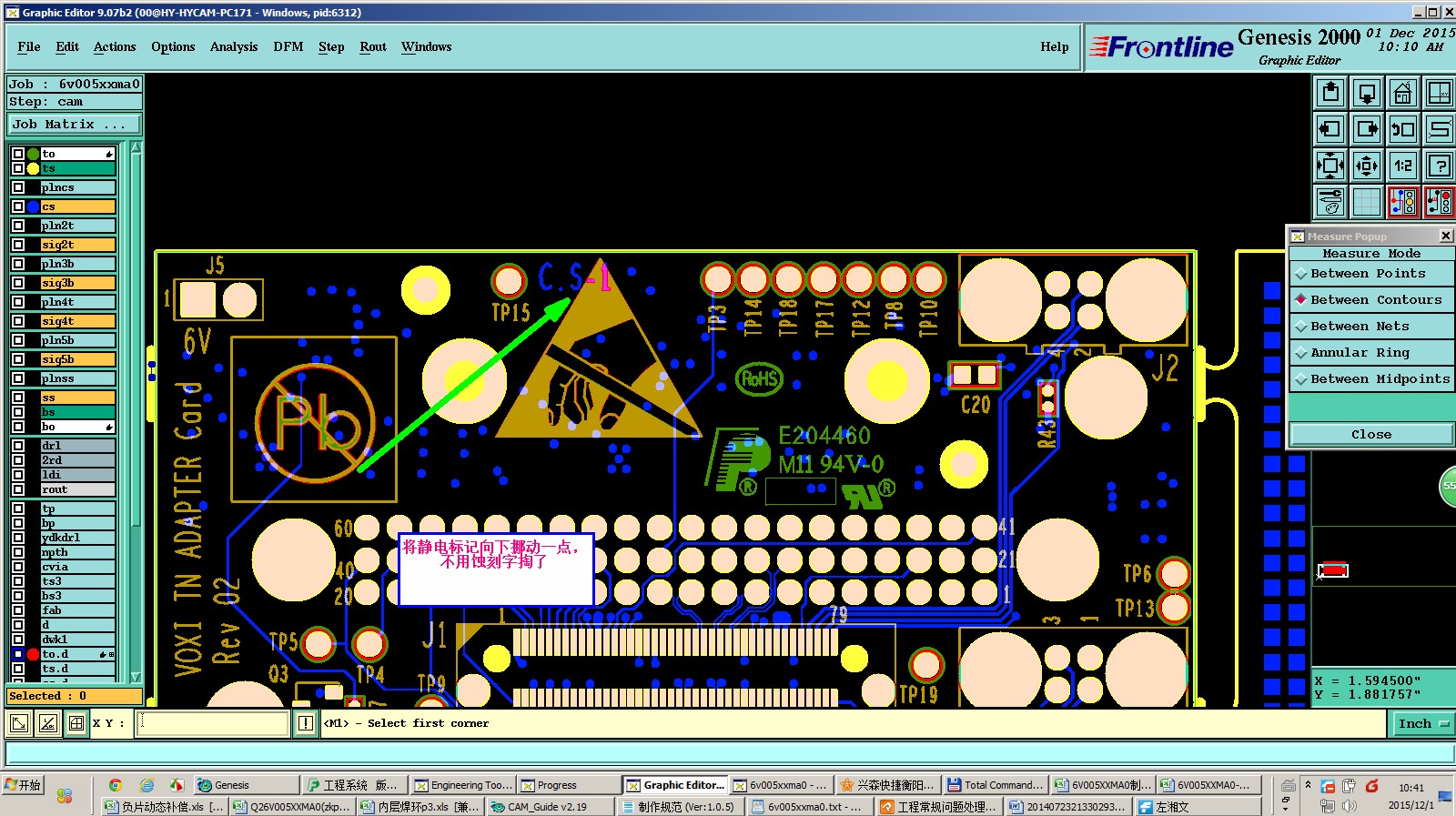The image size is (1456, 816).
Task: Switch to Genesis taskbar window
Action: 247,785
